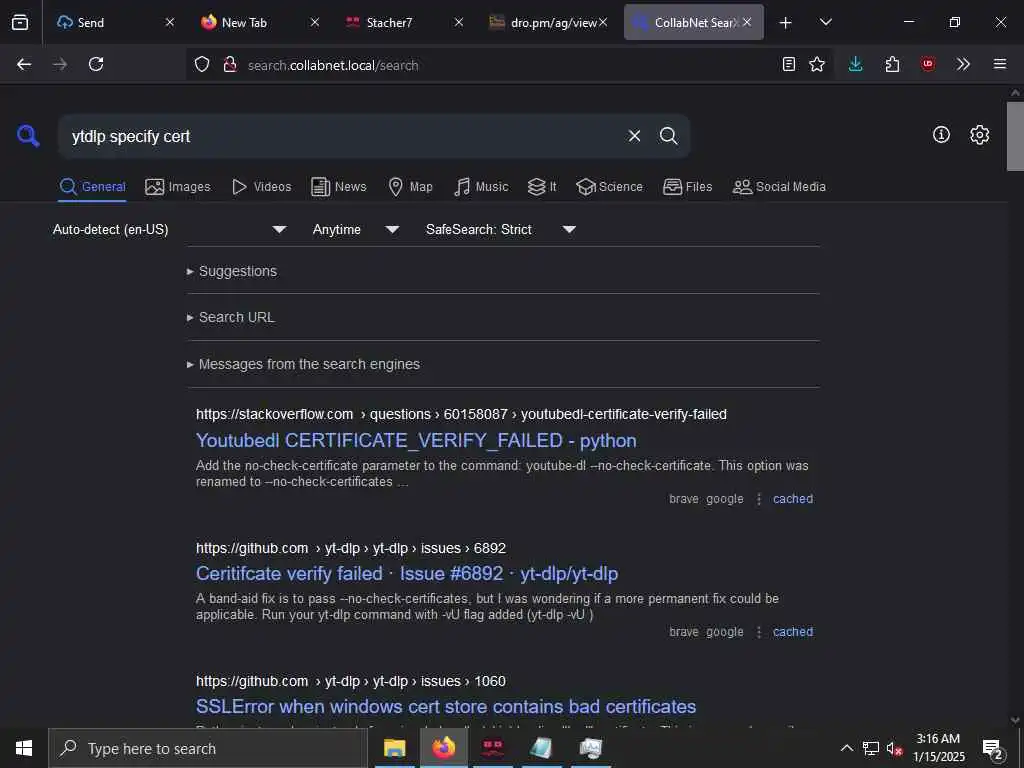This screenshot has height=768, width=1024.
Task: Open new browser tab
Action: click(x=786, y=23)
